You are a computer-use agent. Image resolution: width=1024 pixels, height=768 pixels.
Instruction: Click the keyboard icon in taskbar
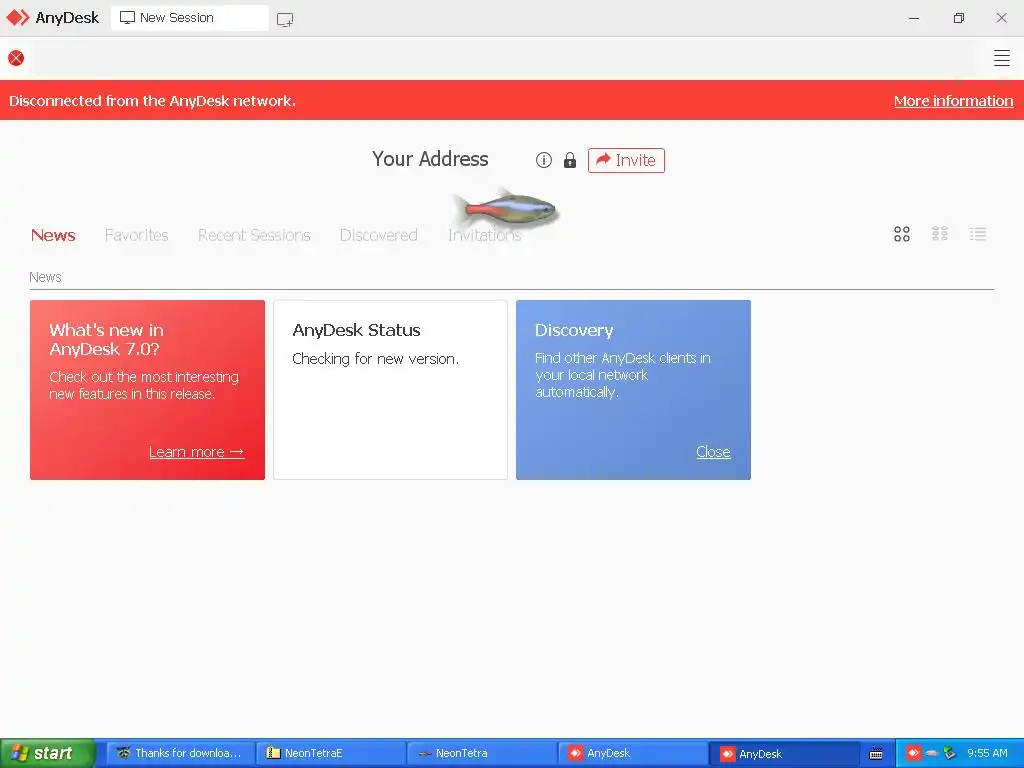pos(876,754)
